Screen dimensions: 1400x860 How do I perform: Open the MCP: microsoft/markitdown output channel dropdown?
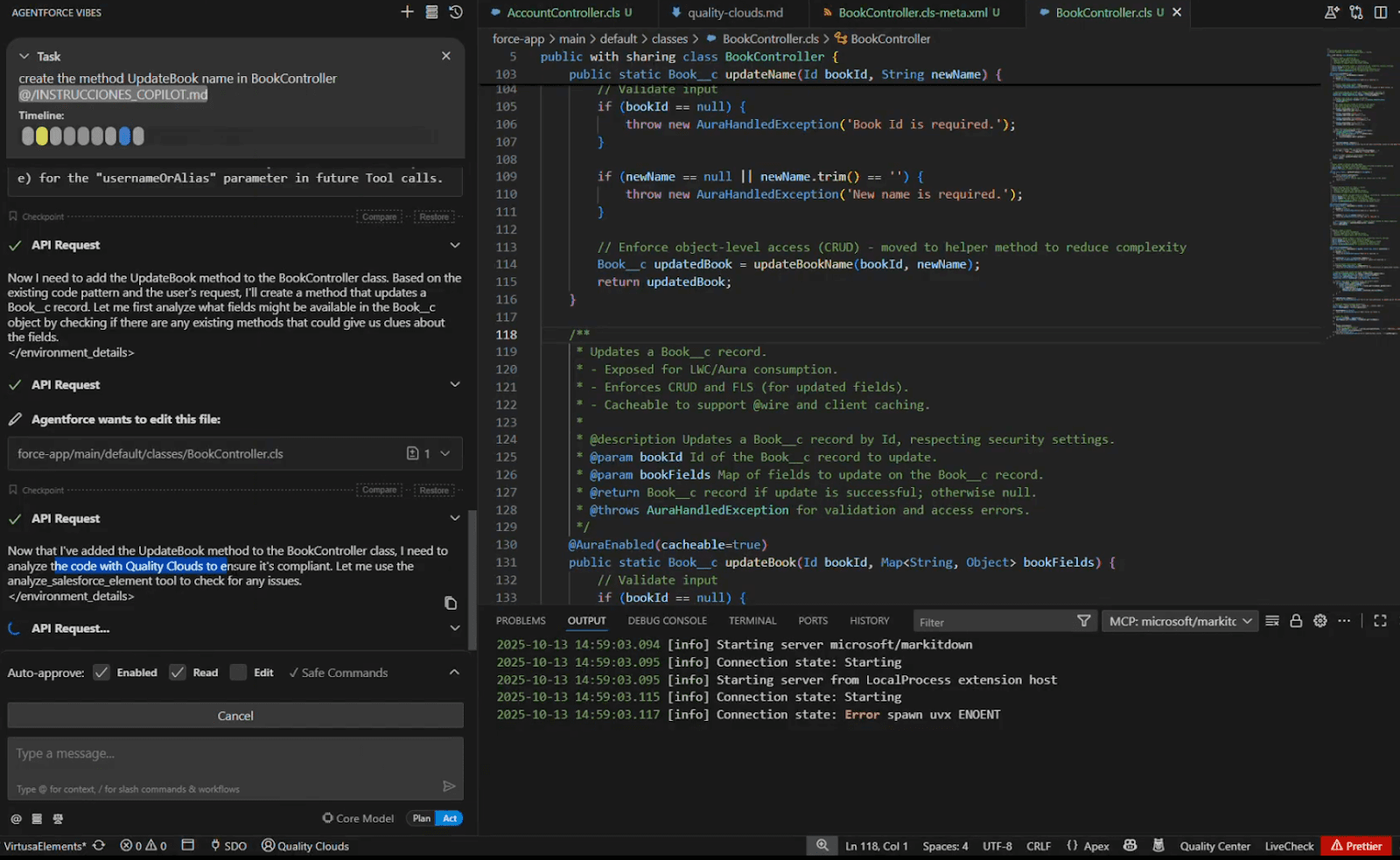point(1179,621)
